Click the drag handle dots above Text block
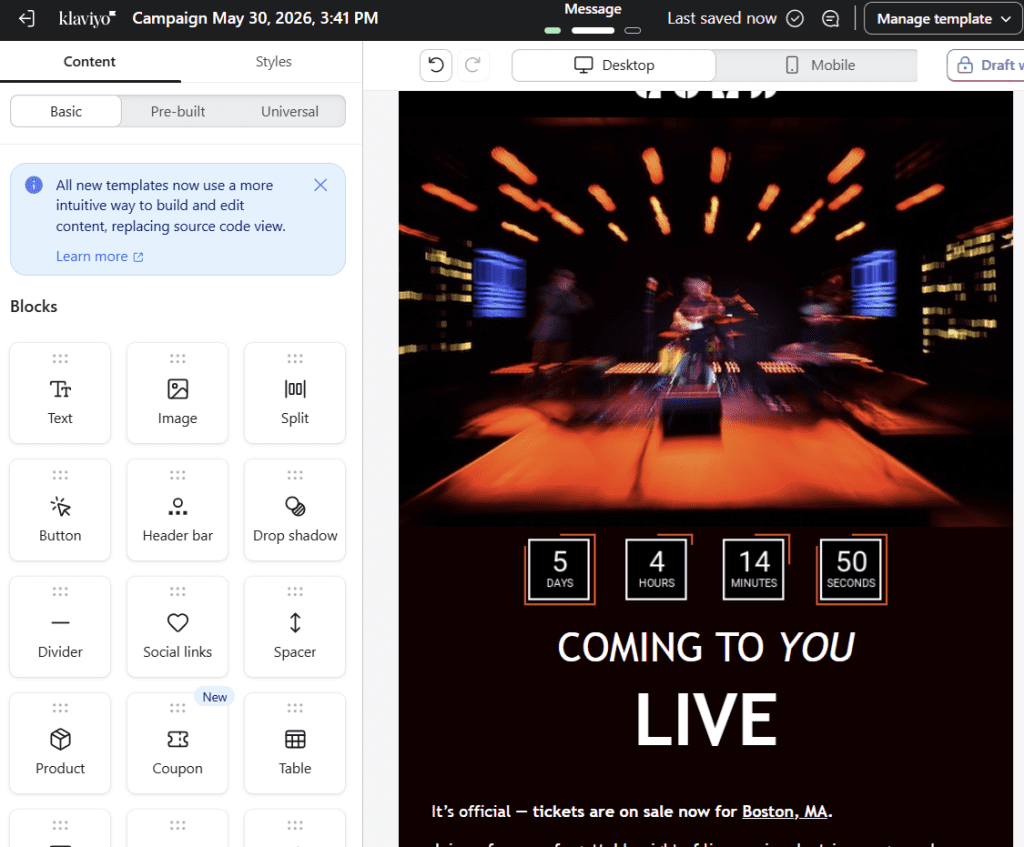The height and width of the screenshot is (847, 1024). [60, 359]
